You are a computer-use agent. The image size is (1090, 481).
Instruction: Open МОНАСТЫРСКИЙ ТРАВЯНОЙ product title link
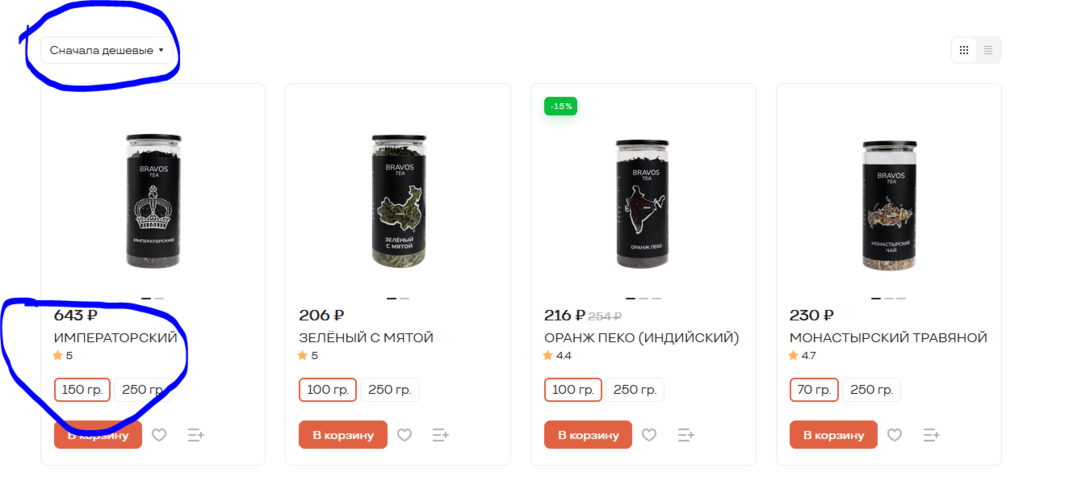[x=888, y=338]
